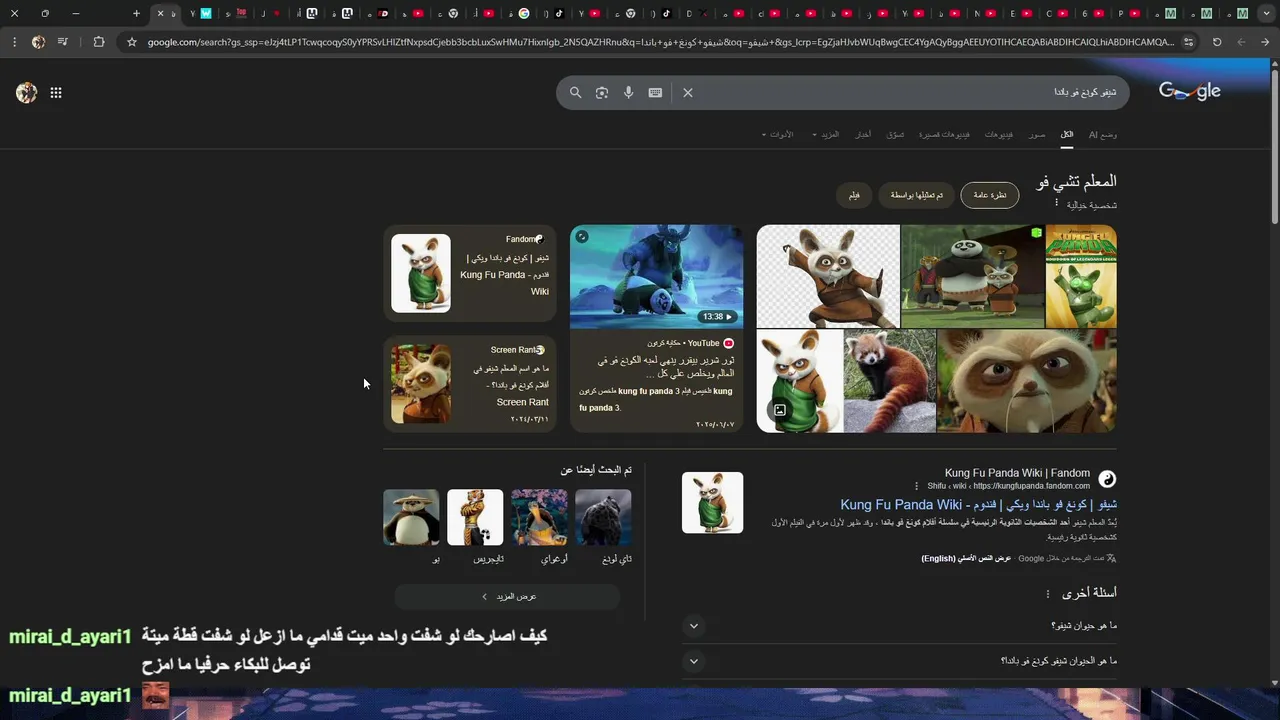
Task: Click the address bar URL
Action: point(660,42)
